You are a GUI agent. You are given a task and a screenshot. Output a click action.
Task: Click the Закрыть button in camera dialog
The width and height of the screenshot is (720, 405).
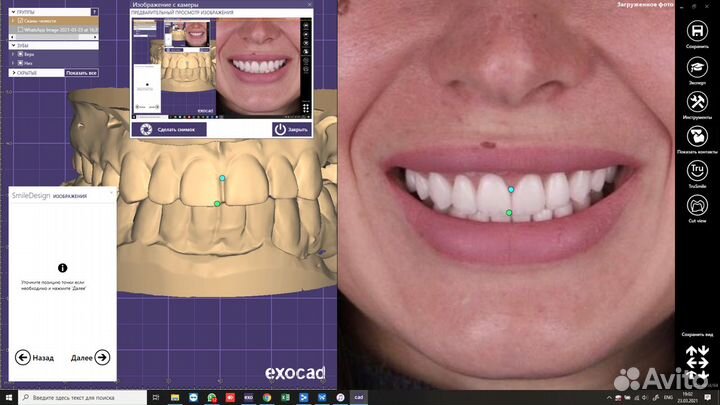point(291,129)
